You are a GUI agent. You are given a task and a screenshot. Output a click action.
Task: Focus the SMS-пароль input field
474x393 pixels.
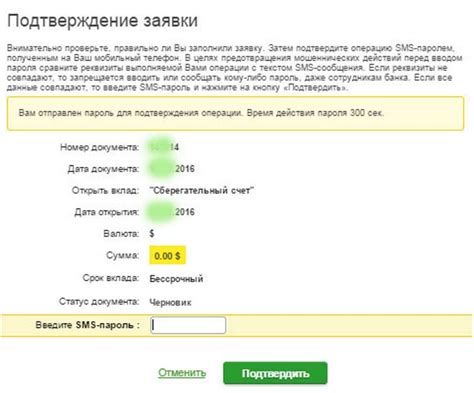click(x=188, y=325)
